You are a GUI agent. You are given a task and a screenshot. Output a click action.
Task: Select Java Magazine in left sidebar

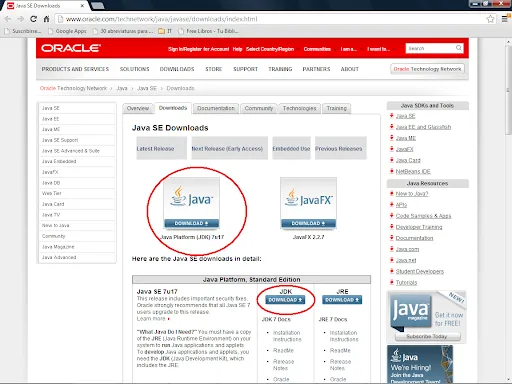pos(77,247)
